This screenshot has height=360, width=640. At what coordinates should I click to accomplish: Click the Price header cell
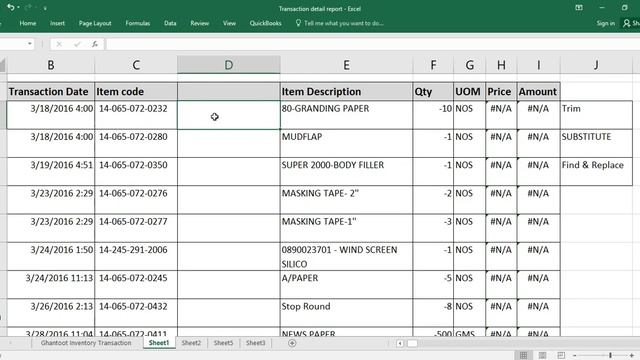point(501,91)
